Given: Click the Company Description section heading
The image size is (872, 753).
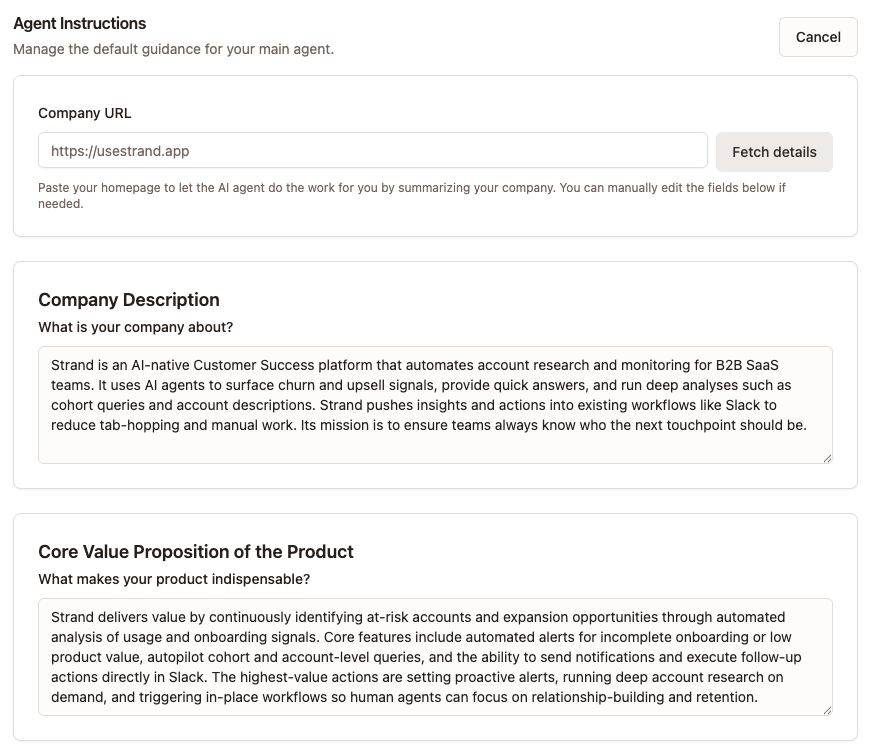Looking at the screenshot, I should (x=128, y=300).
